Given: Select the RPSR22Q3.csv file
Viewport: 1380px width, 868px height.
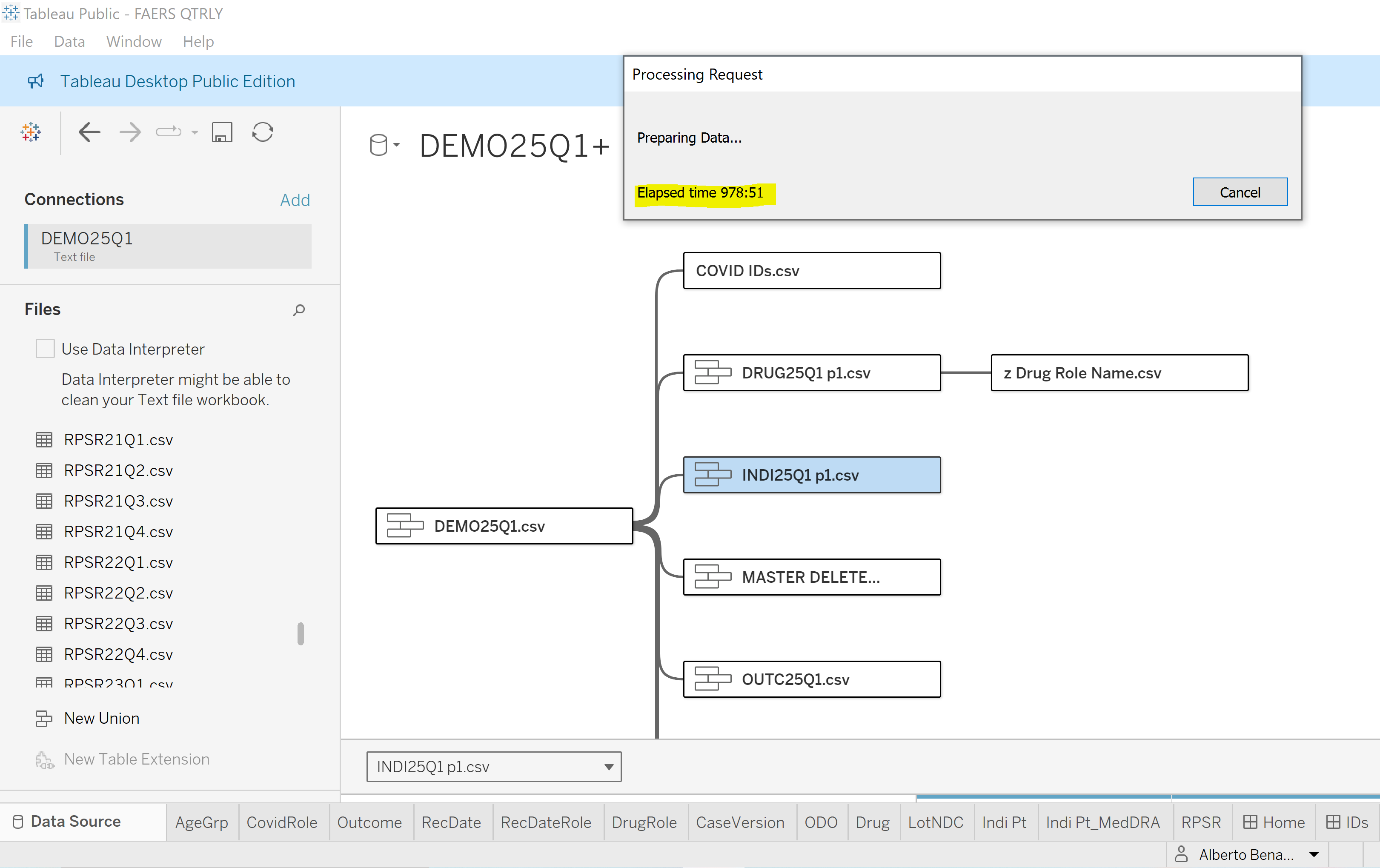Looking at the screenshot, I should click(x=118, y=623).
